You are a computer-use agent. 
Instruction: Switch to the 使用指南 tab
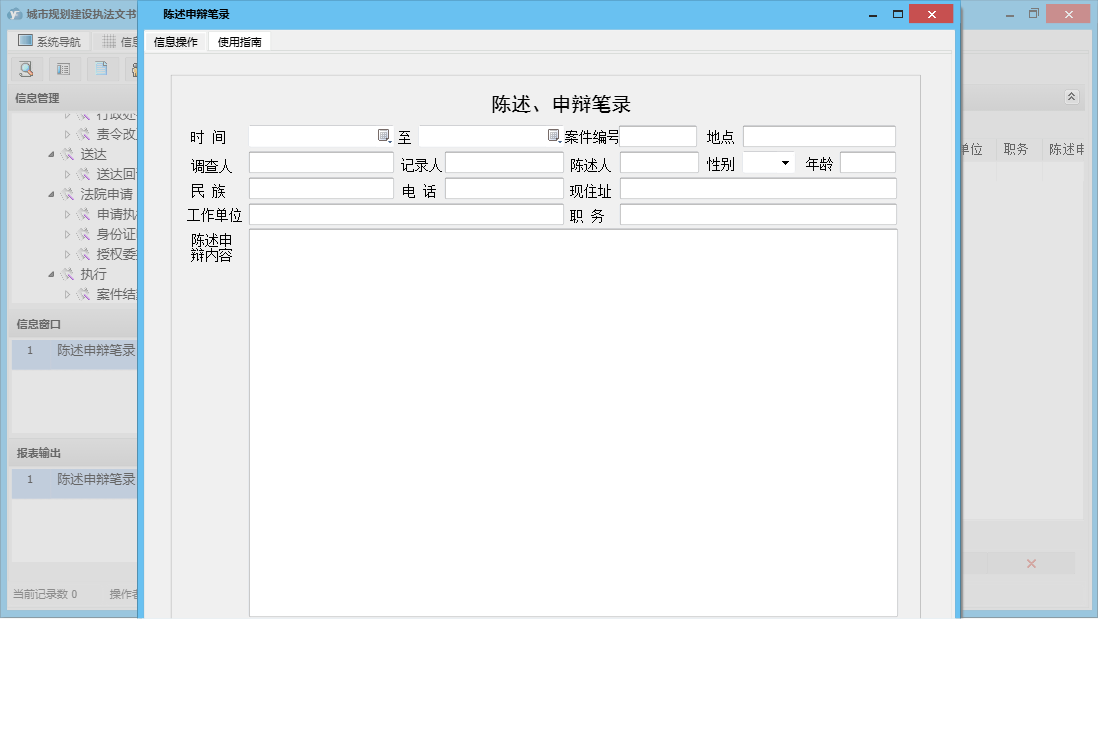pos(239,41)
